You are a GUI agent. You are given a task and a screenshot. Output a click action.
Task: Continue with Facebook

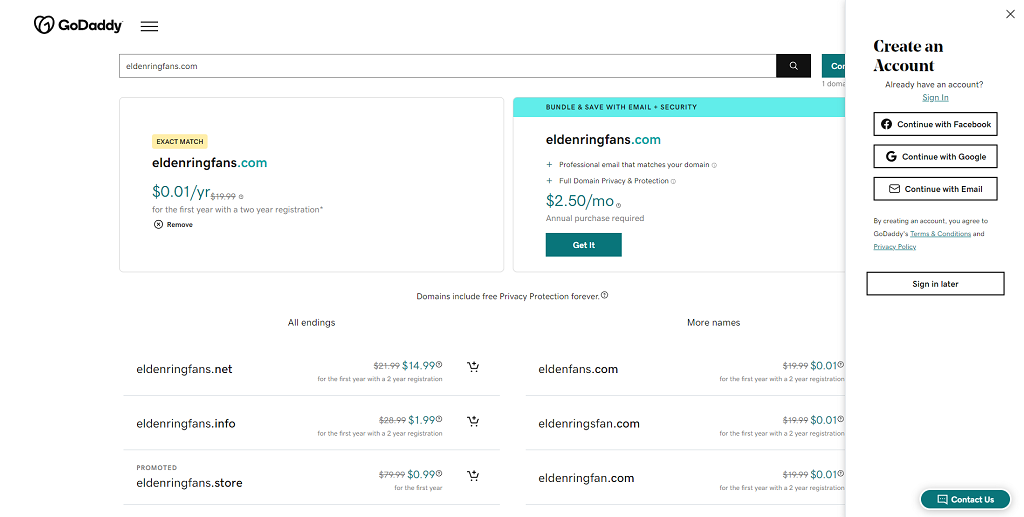click(935, 124)
